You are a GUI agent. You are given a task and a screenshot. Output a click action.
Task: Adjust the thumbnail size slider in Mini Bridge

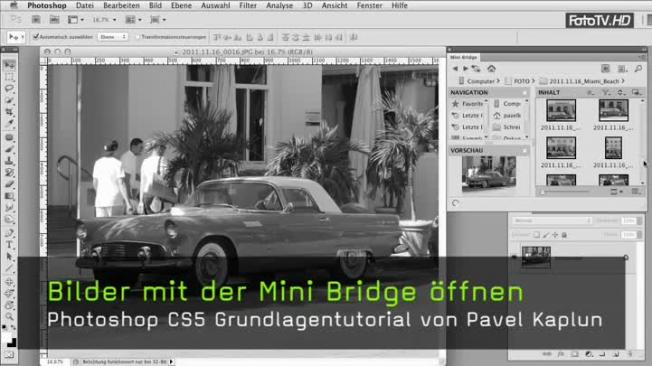(x=566, y=192)
